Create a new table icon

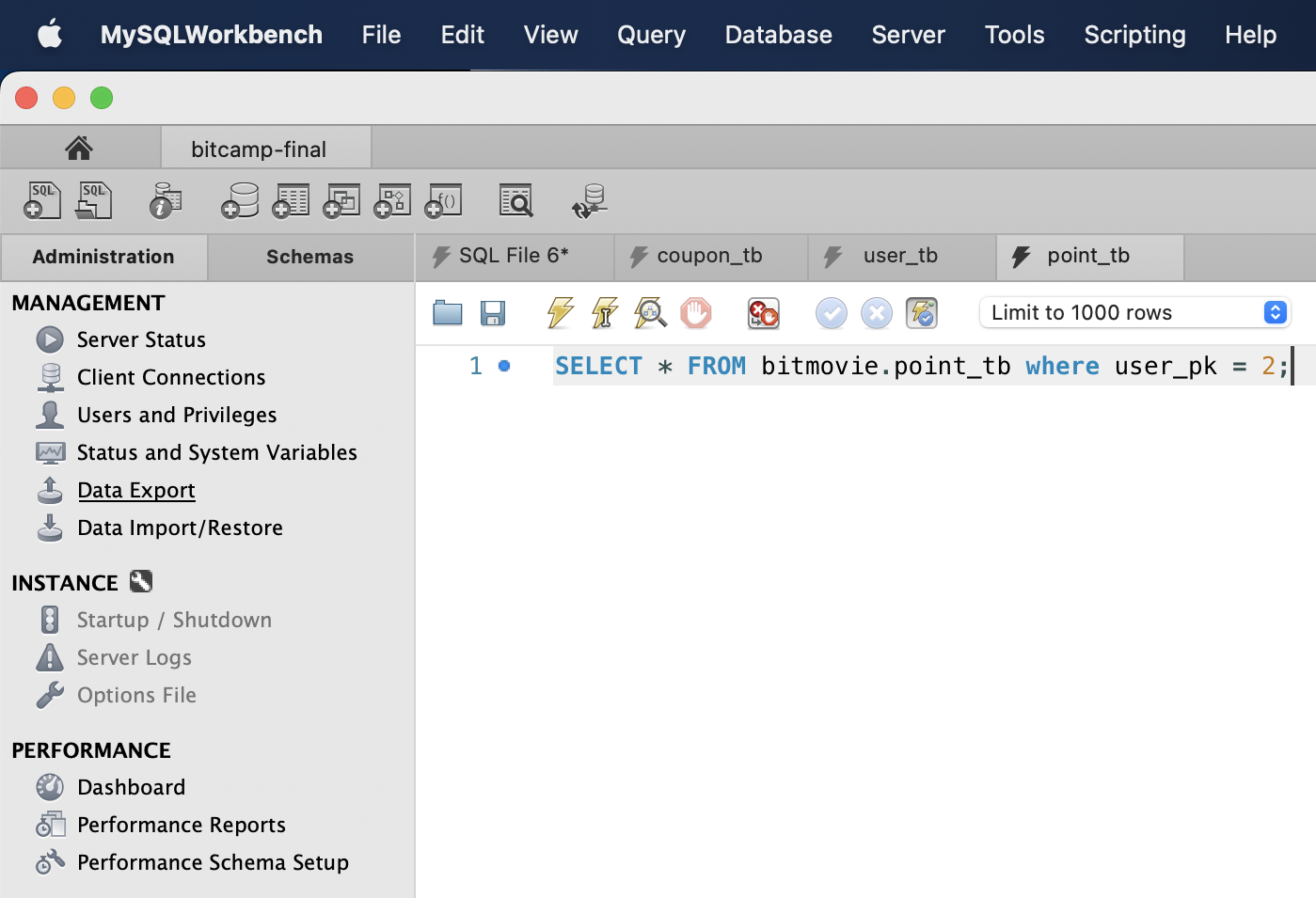click(291, 200)
